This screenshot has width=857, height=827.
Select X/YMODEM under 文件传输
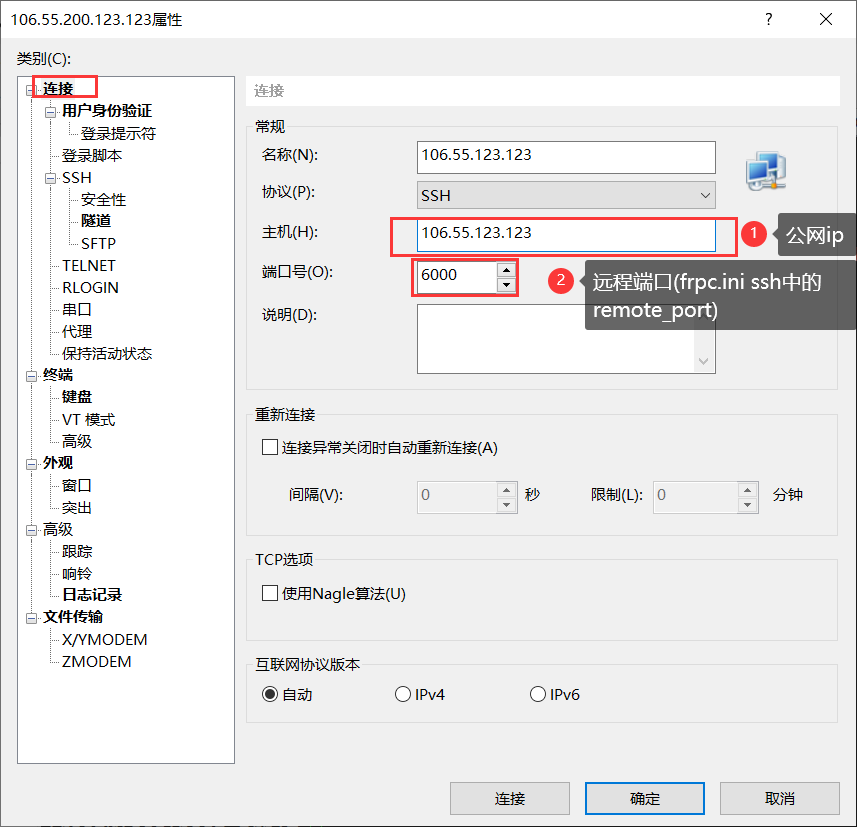[104, 640]
